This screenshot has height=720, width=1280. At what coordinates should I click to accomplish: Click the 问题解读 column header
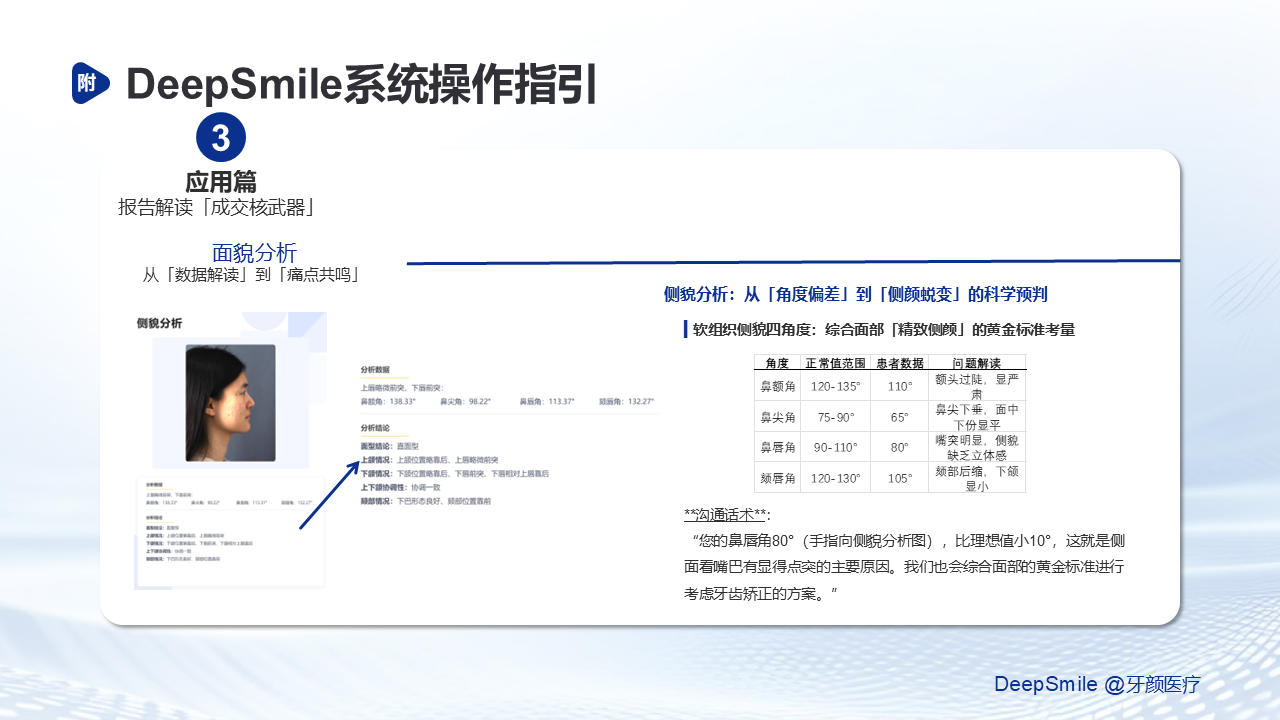pos(976,362)
